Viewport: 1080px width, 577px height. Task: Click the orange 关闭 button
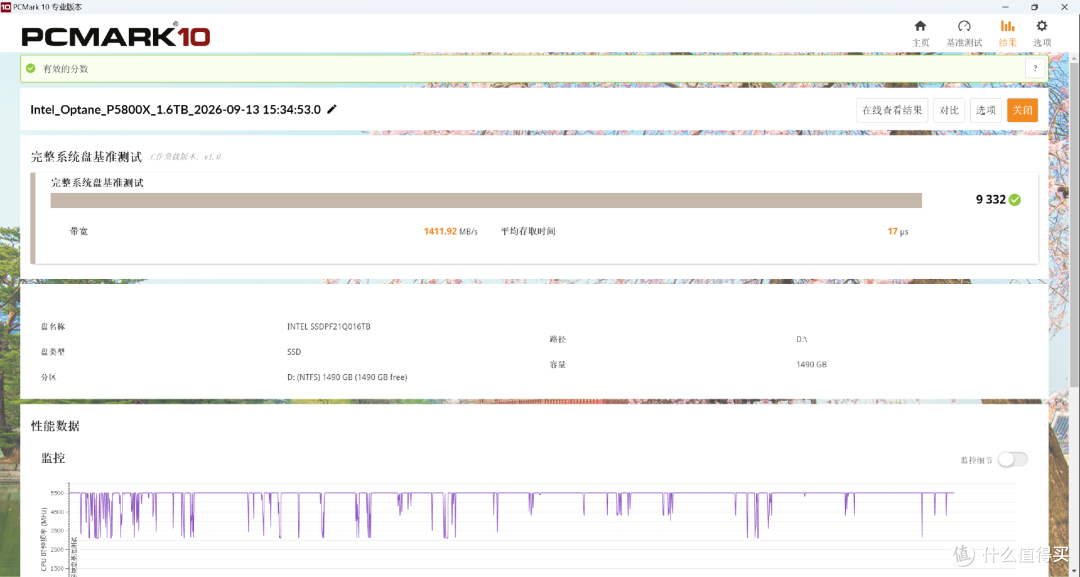click(1022, 110)
